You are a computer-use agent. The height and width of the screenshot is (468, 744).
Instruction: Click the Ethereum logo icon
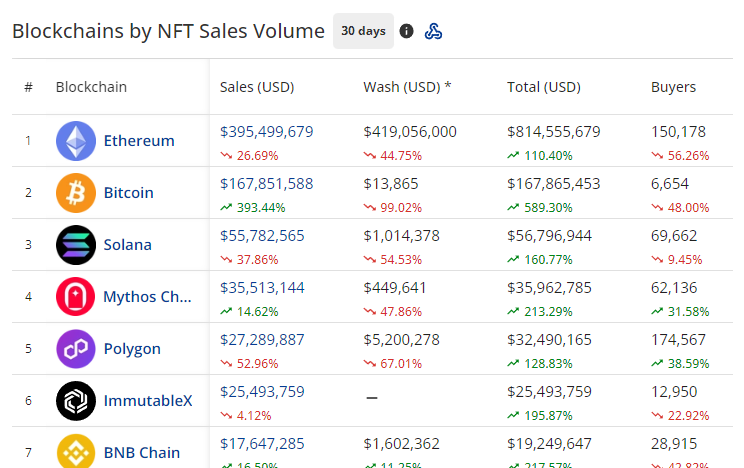pos(76,141)
